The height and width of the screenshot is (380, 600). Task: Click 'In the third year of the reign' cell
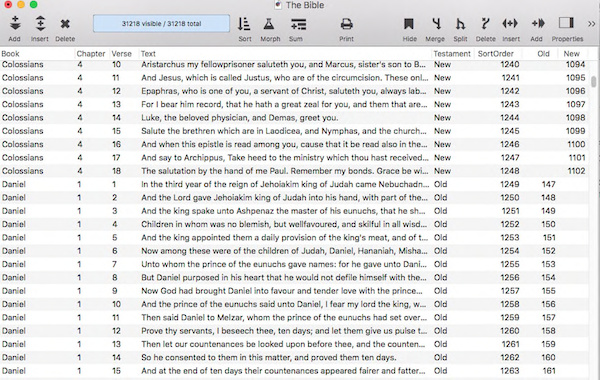[x=285, y=184]
